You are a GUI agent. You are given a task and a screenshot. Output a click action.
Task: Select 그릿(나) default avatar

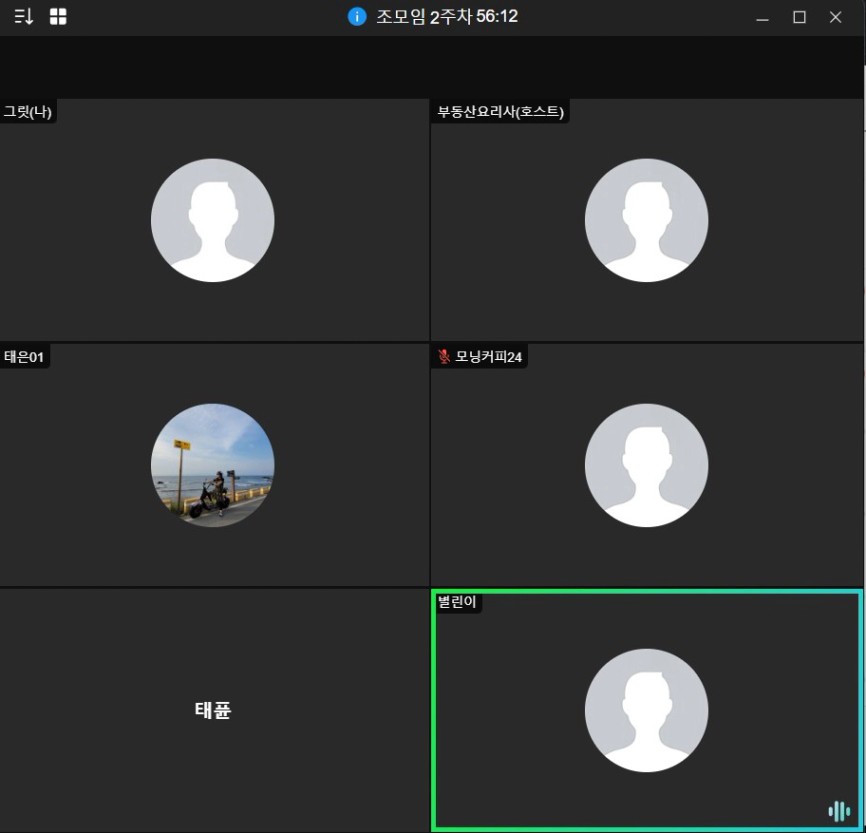pos(213,220)
